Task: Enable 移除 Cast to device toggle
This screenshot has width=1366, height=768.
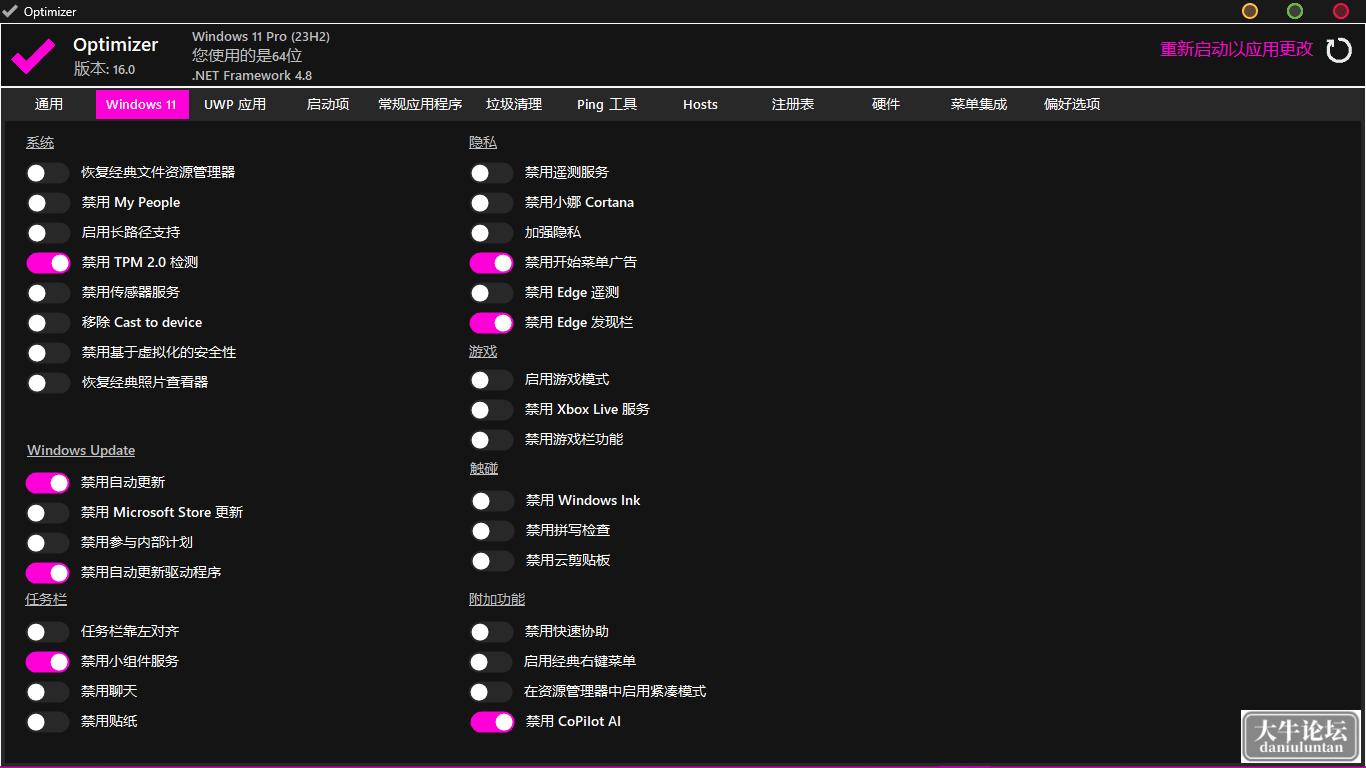Action: pyautogui.click(x=48, y=323)
